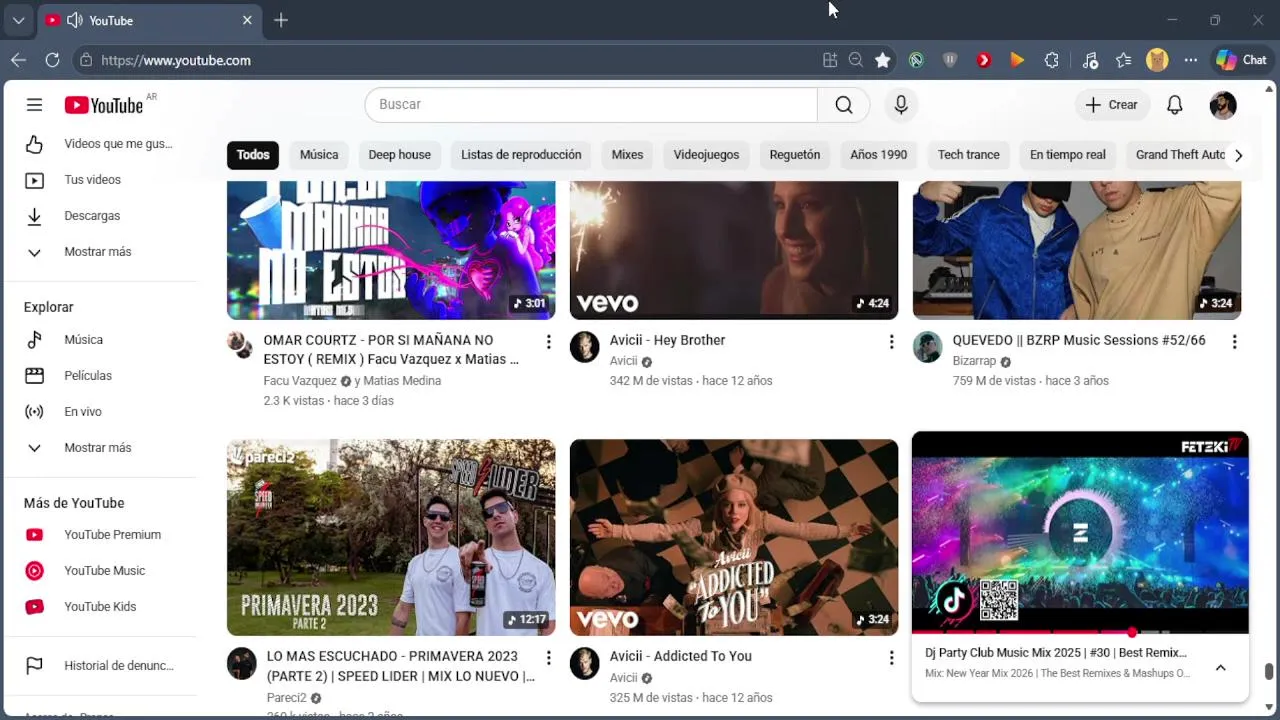Open Pareci2 channel name link

(287, 698)
